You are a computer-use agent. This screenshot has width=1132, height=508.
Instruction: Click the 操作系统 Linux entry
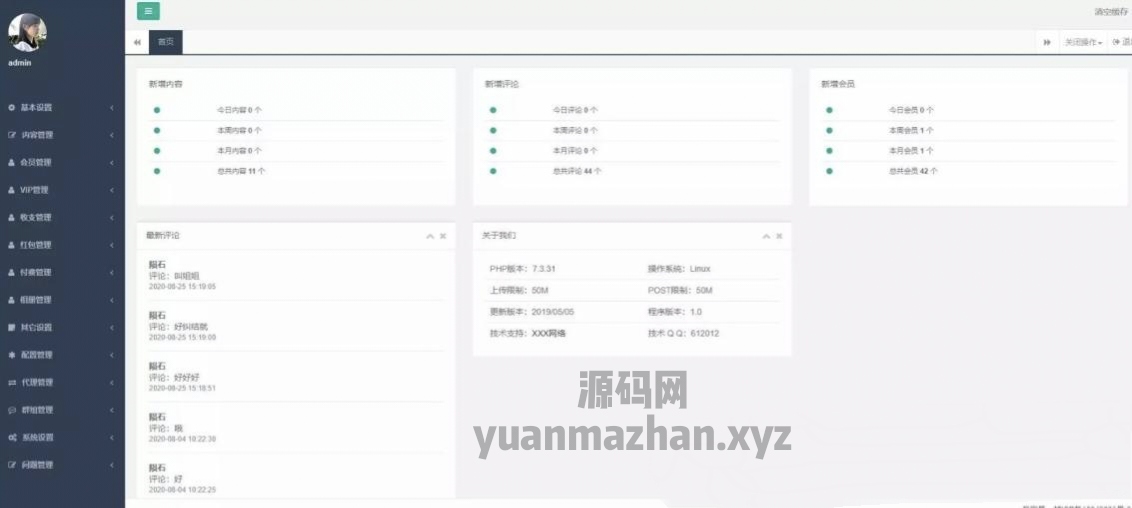(x=679, y=268)
